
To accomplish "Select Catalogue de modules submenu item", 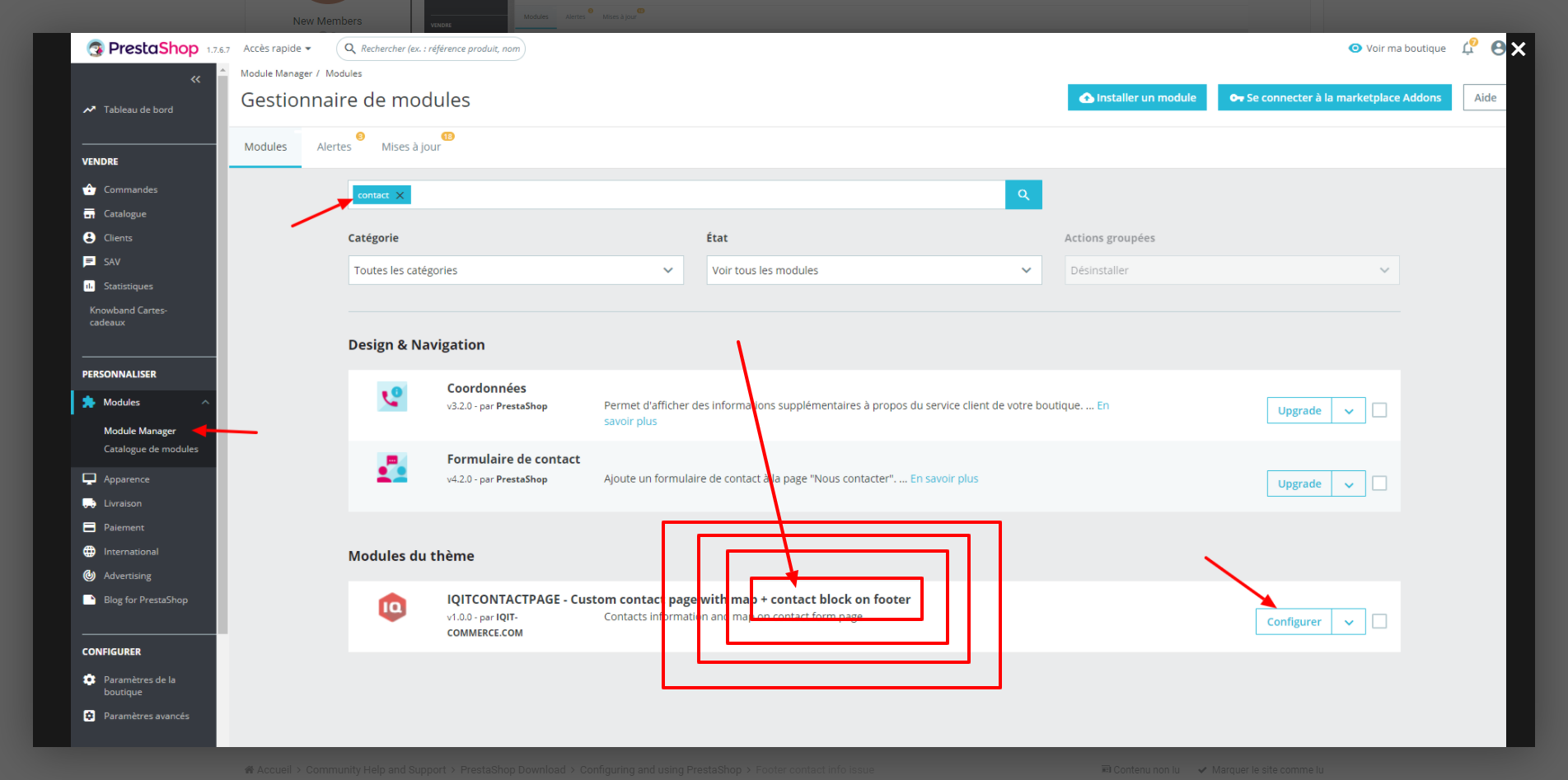I will click(x=151, y=449).
